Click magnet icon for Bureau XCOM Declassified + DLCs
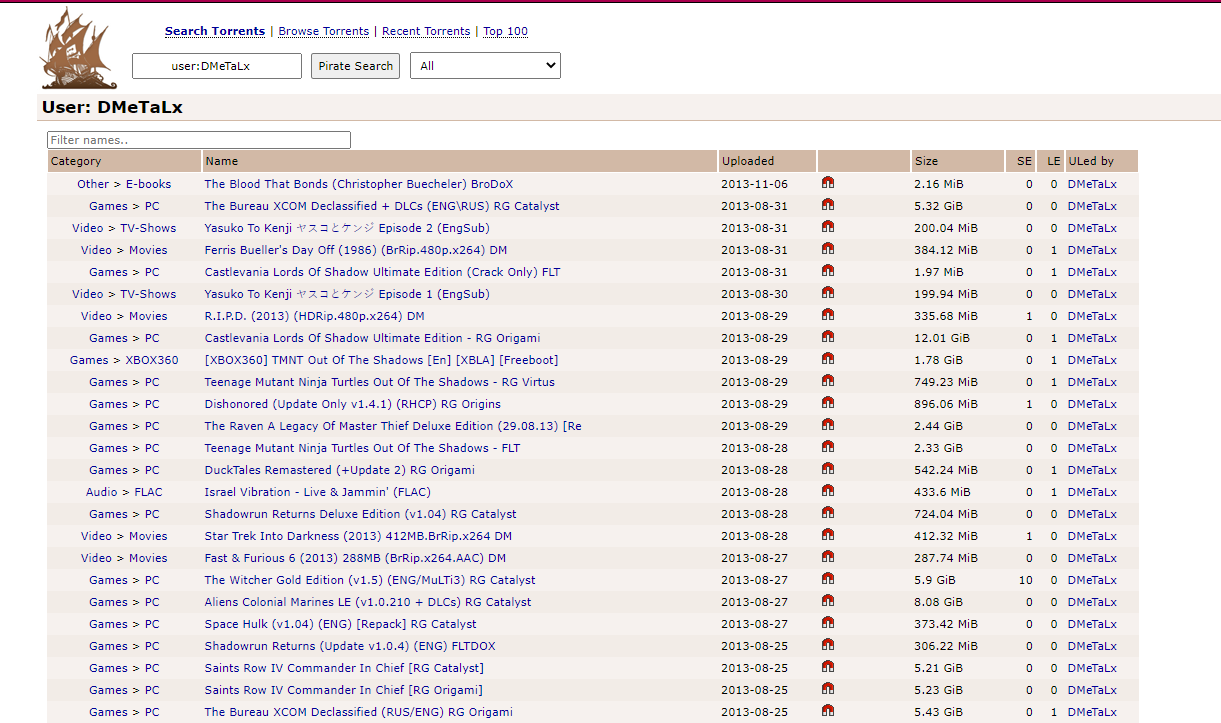 pyautogui.click(x=828, y=205)
